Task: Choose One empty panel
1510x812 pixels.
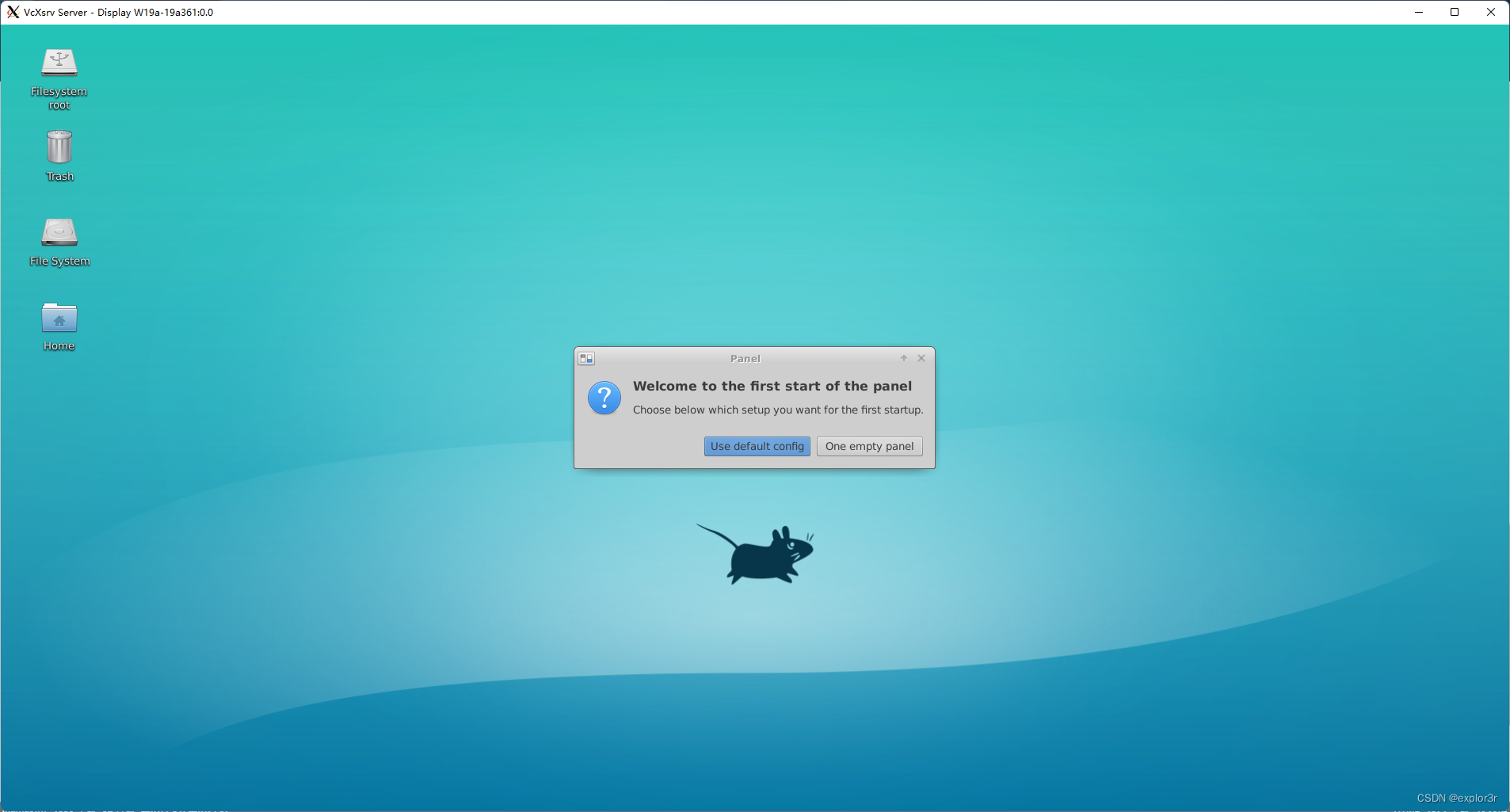Action: click(870, 446)
